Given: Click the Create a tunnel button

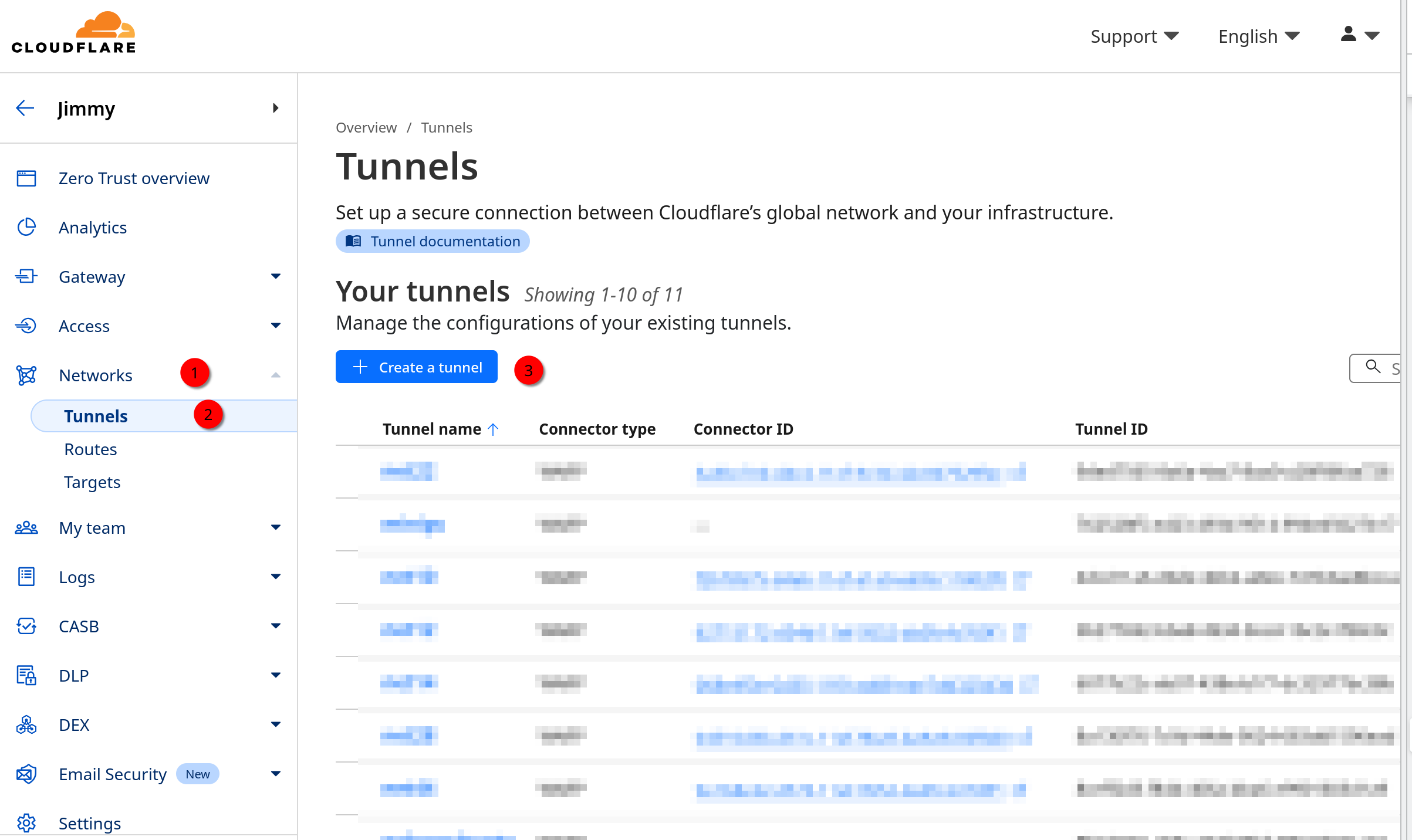Looking at the screenshot, I should 417,367.
